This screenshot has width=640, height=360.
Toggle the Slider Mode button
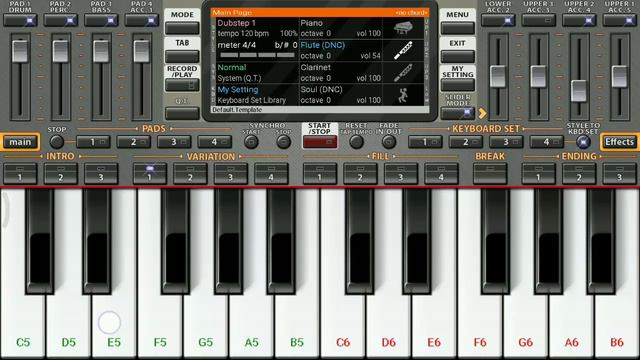458,113
